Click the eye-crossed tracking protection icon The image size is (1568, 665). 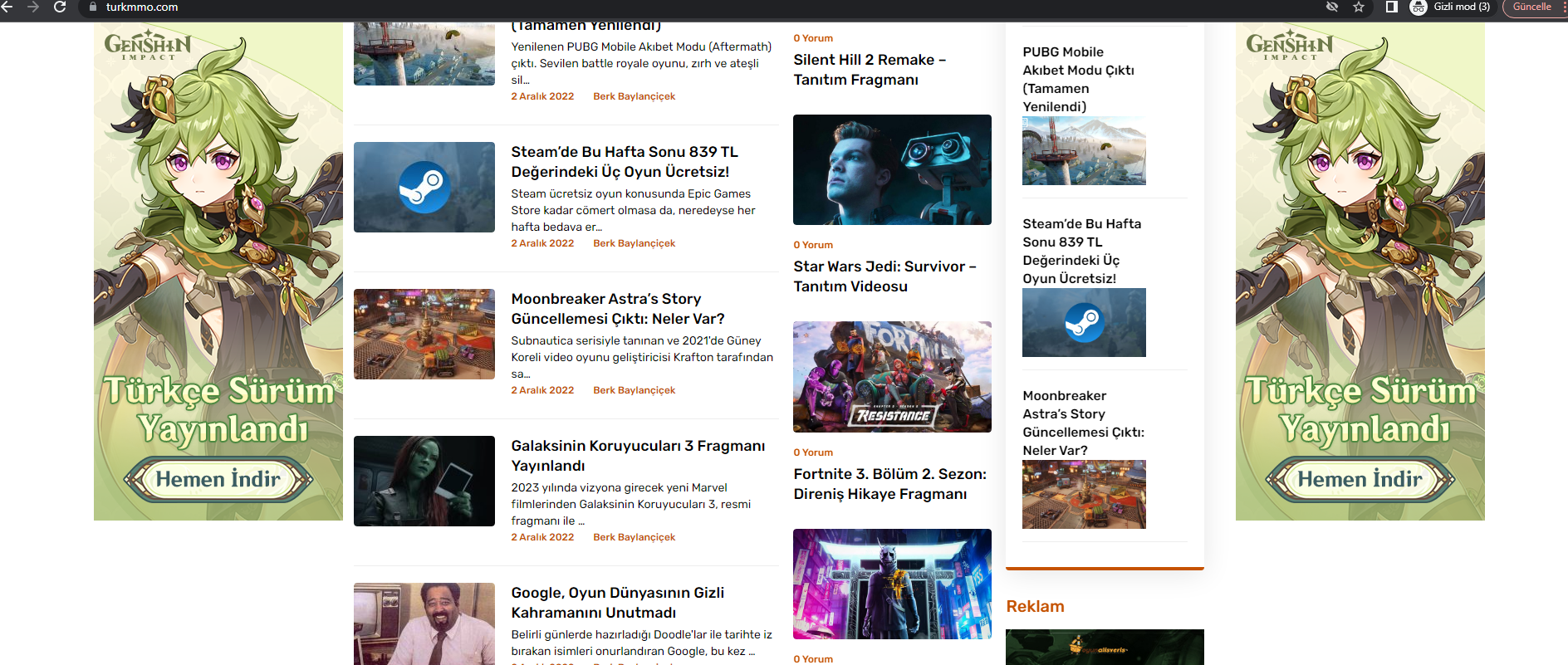(1332, 7)
